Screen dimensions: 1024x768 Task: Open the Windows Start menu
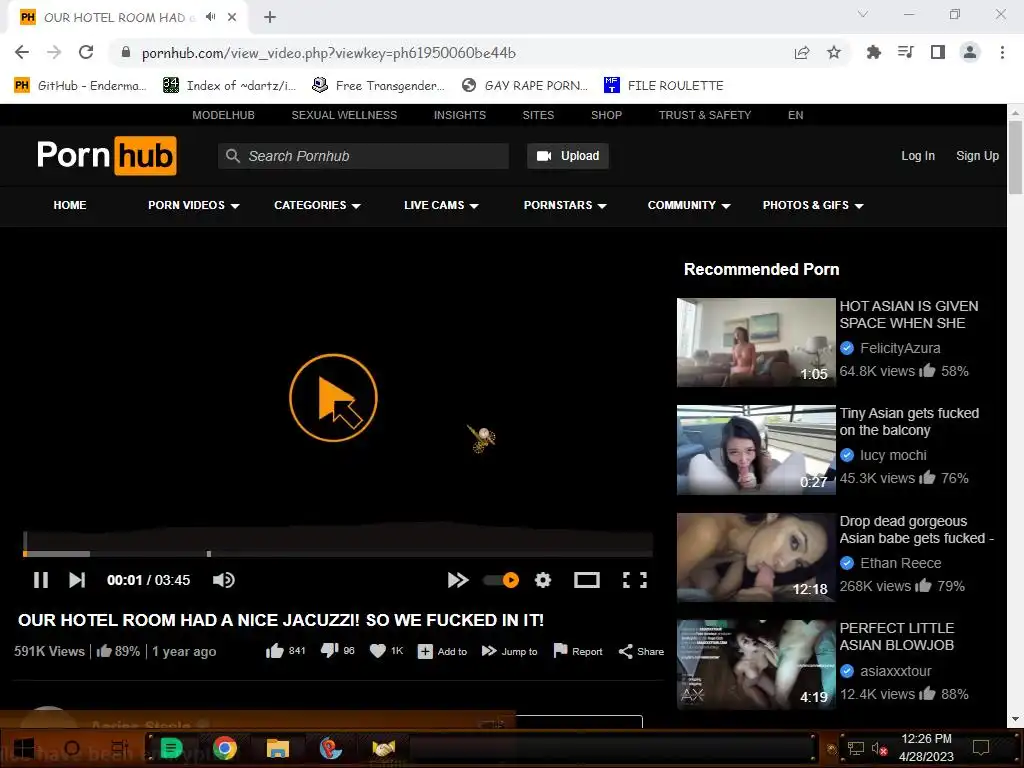tap(24, 748)
